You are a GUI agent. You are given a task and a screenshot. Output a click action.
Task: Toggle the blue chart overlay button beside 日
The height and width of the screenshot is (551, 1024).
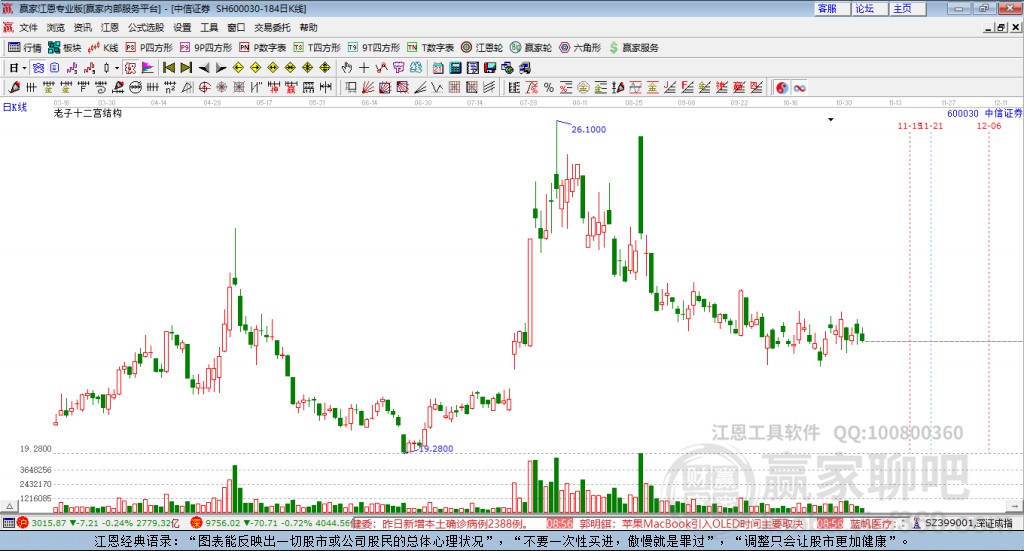(x=38, y=68)
